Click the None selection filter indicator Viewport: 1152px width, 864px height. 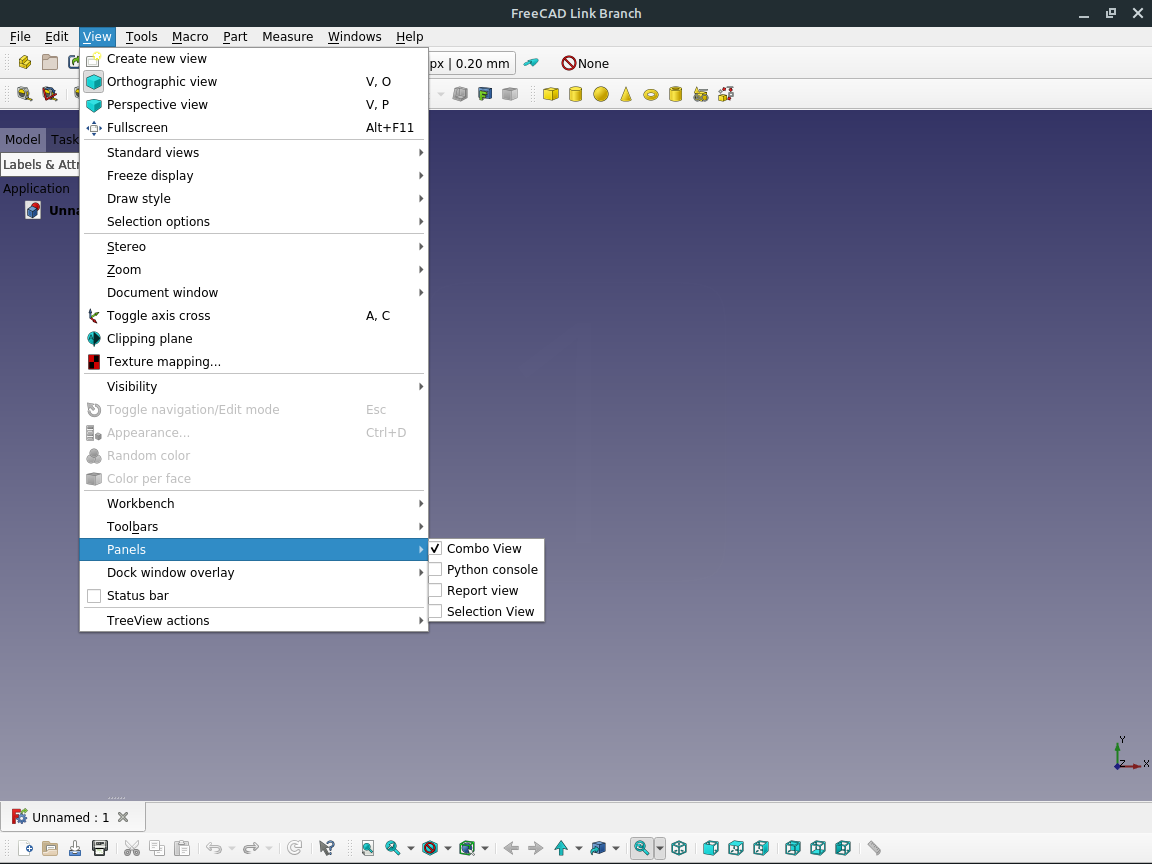584,63
